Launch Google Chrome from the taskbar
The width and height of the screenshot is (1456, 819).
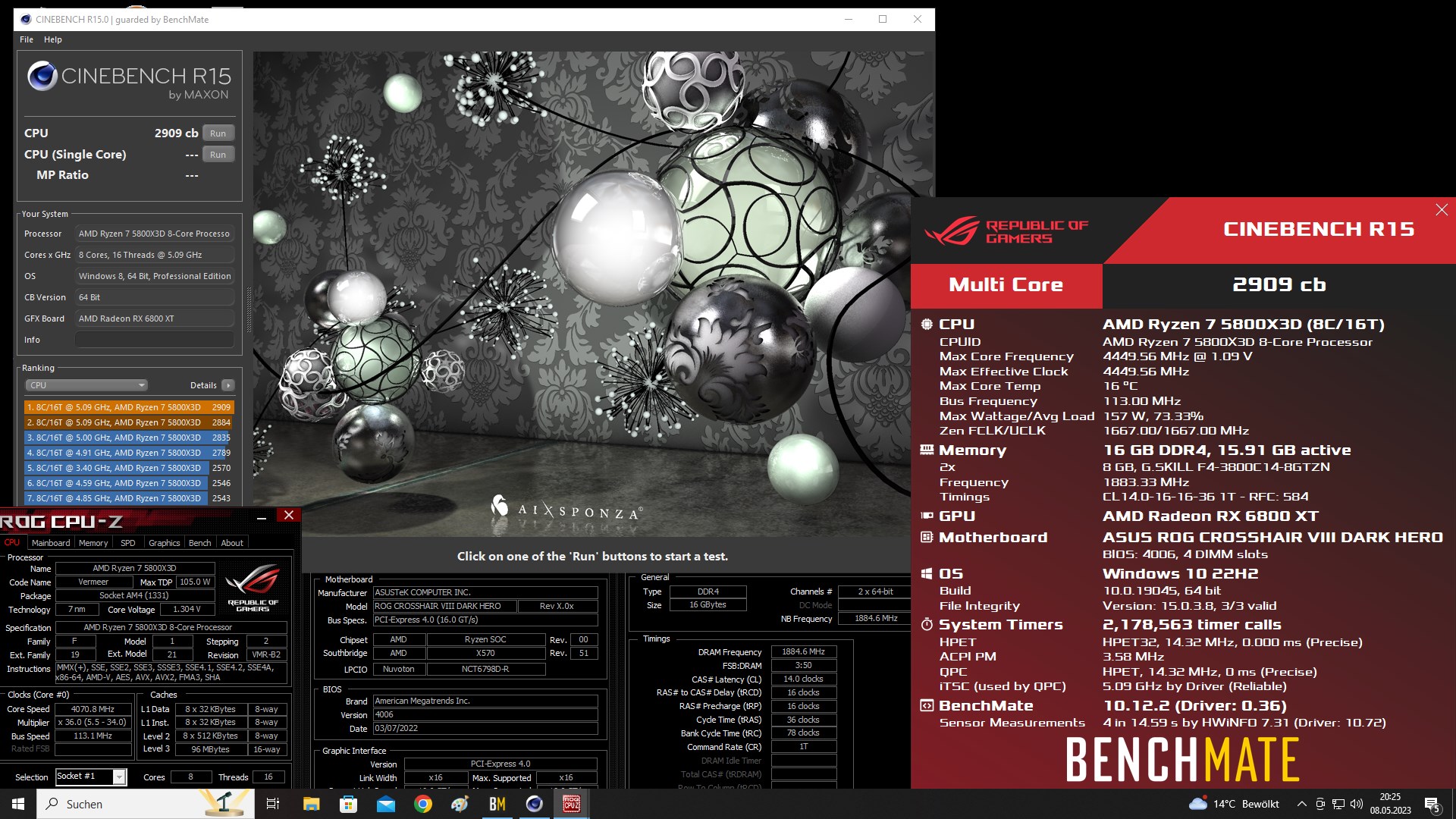tap(423, 804)
